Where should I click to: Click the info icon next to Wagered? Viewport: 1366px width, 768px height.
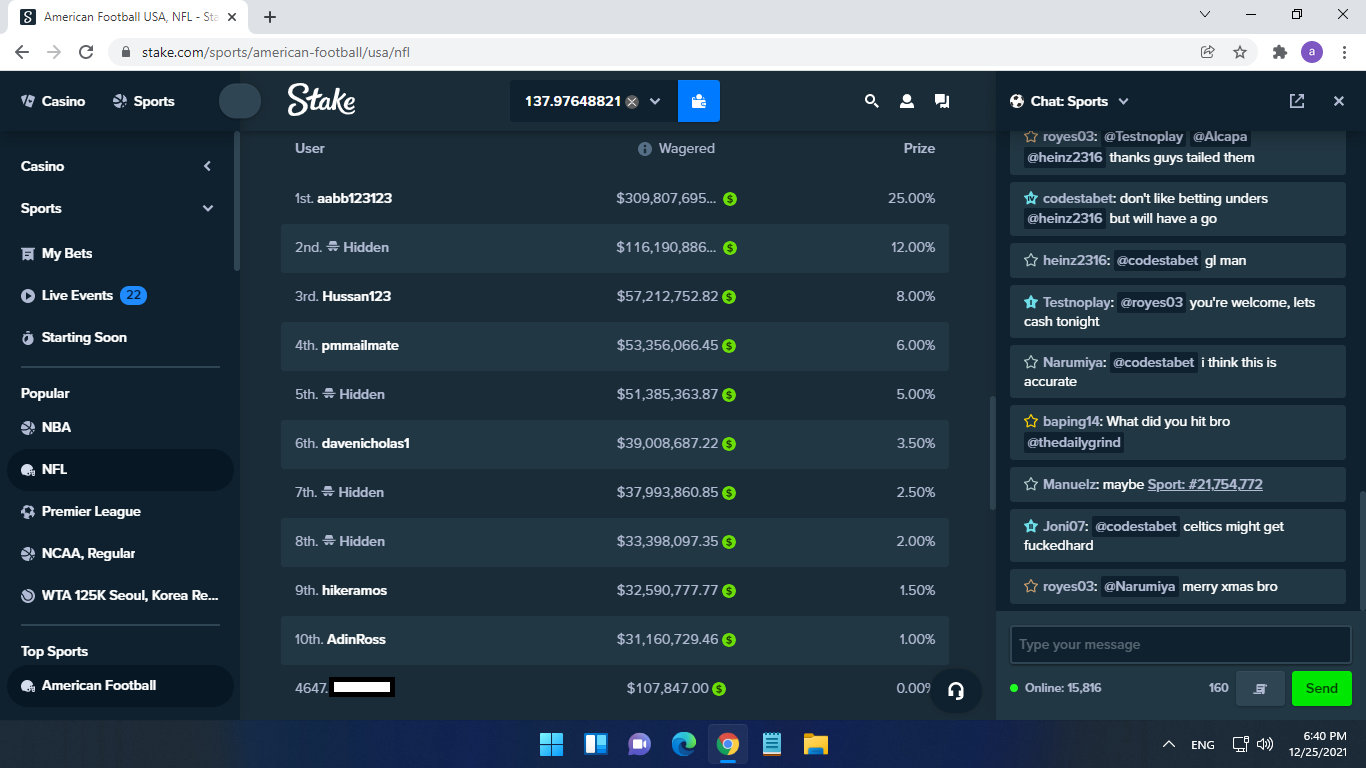[645, 149]
